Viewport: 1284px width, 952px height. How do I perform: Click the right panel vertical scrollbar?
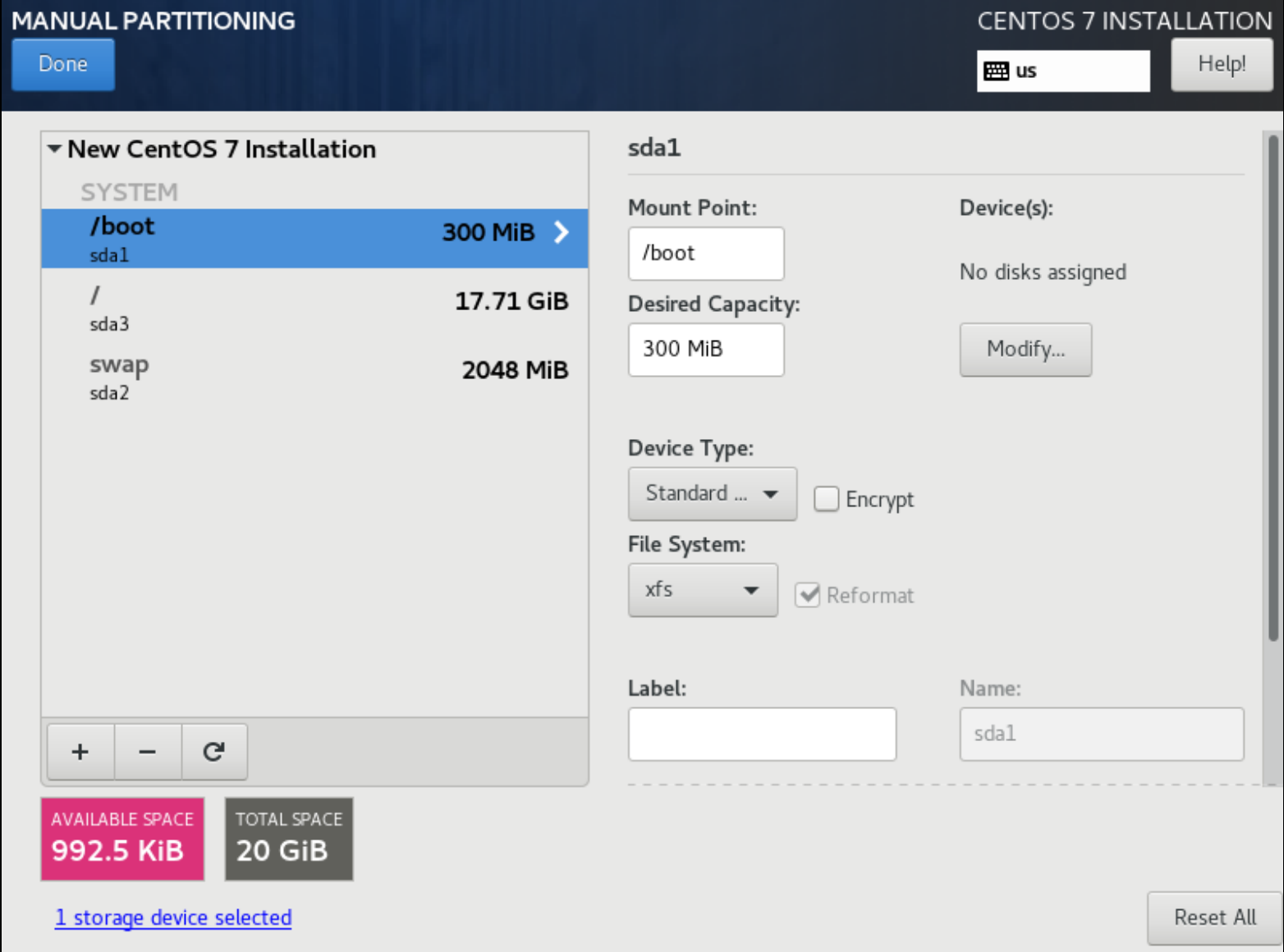(x=1273, y=387)
